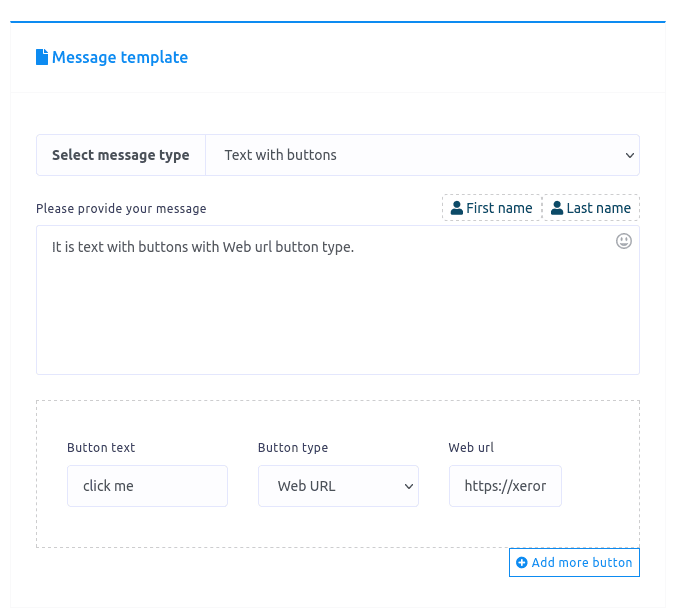Image resolution: width=673 pixels, height=616 pixels.
Task: Click the 'Message template' heading text
Action: point(120,58)
